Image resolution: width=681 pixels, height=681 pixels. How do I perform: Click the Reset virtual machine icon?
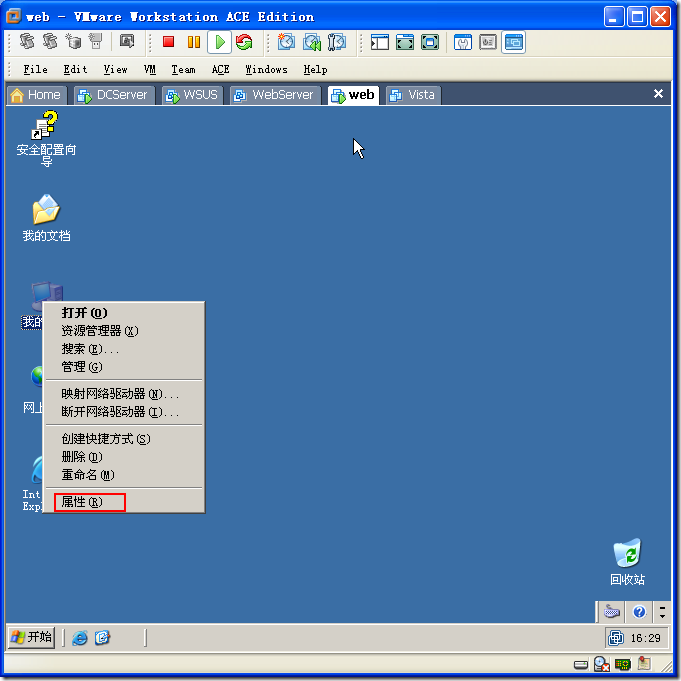[x=244, y=42]
